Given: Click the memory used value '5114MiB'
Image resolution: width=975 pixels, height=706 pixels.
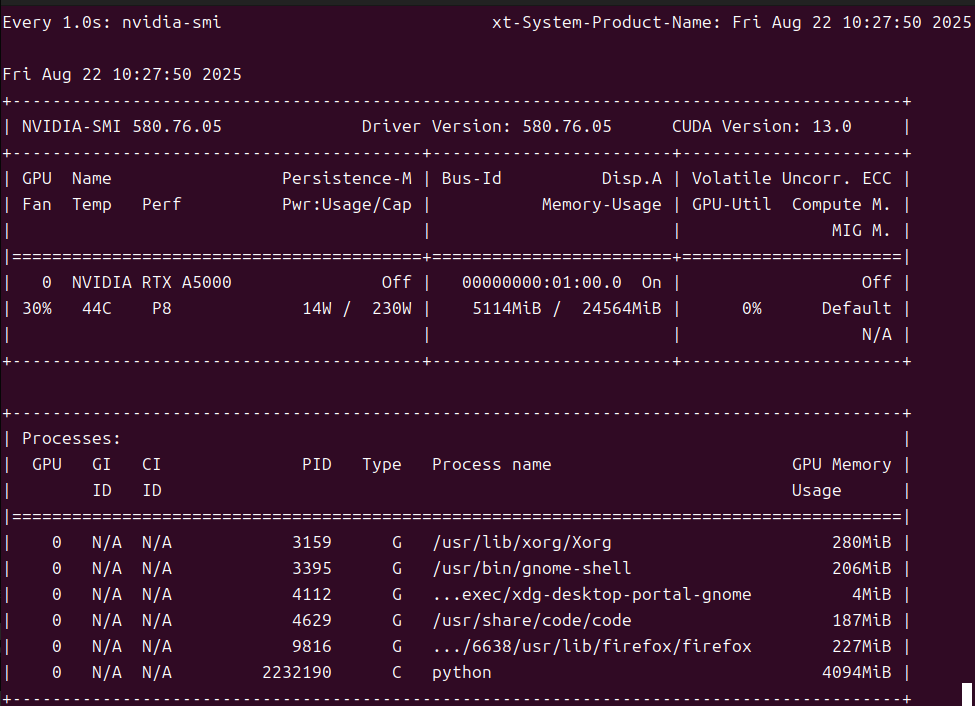Looking at the screenshot, I should click(507, 309).
